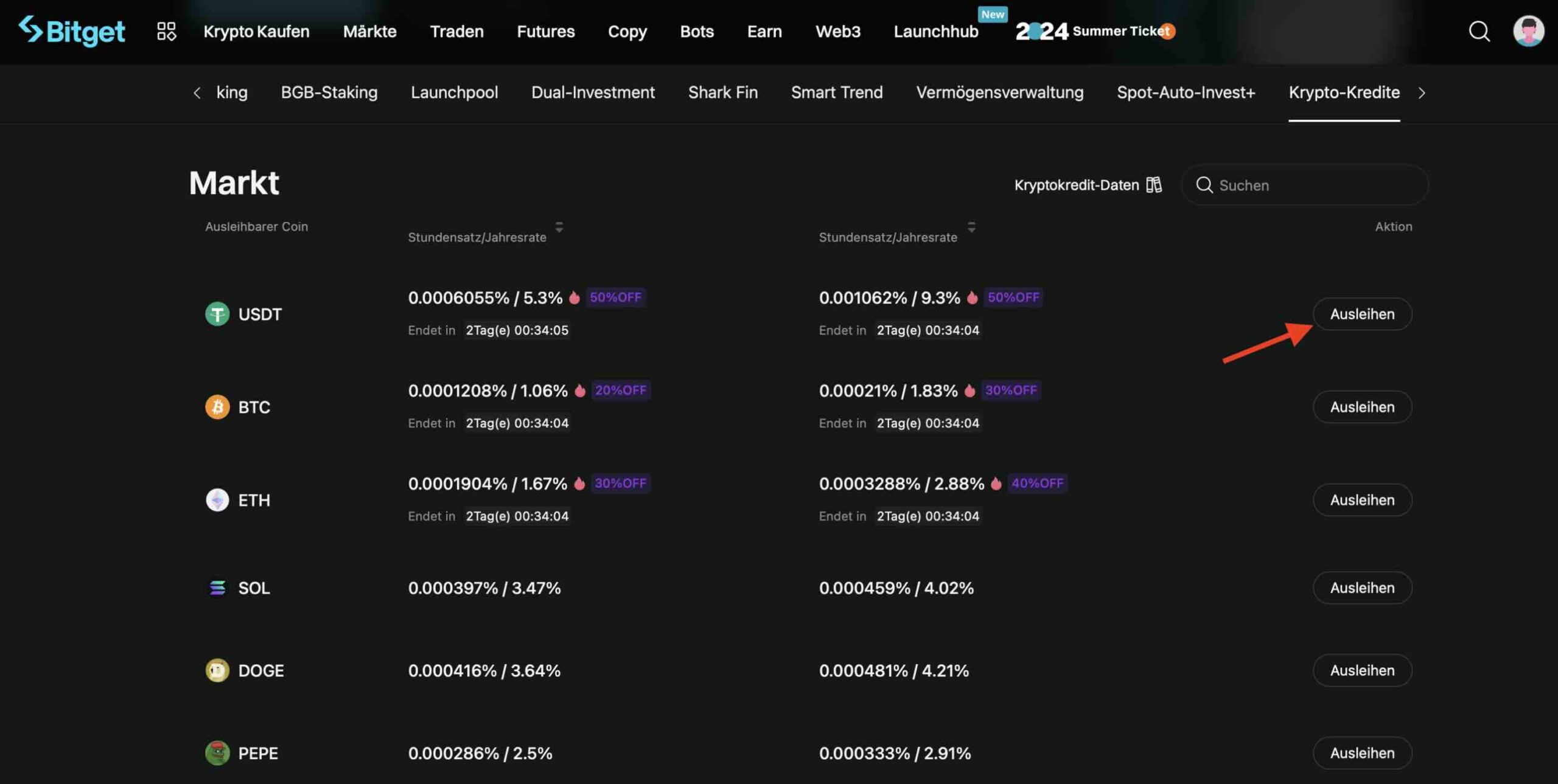
Task: Open Märkte menu
Action: point(369,31)
